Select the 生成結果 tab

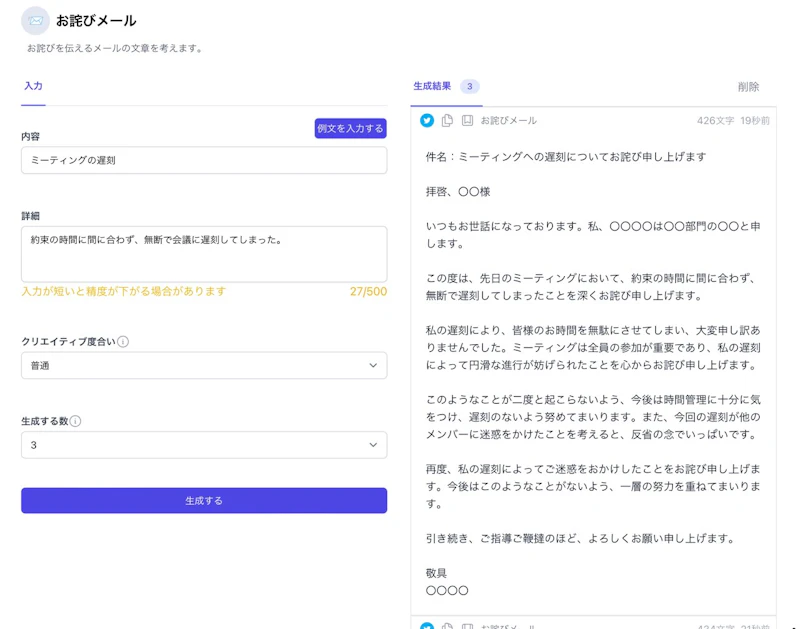click(x=432, y=87)
